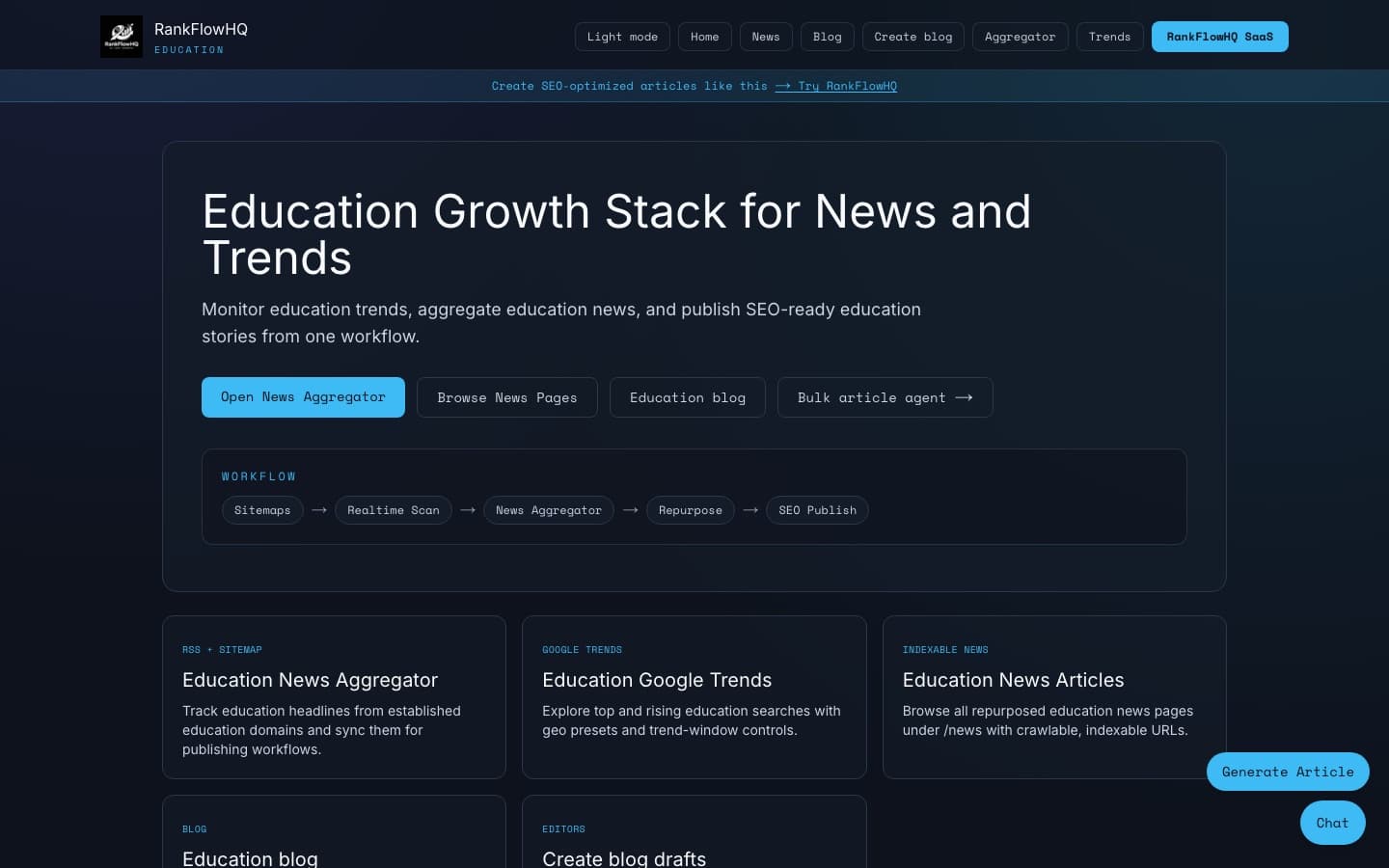The image size is (1389, 868).
Task: Select the News Aggregator workflow chip
Action: [x=549, y=510]
